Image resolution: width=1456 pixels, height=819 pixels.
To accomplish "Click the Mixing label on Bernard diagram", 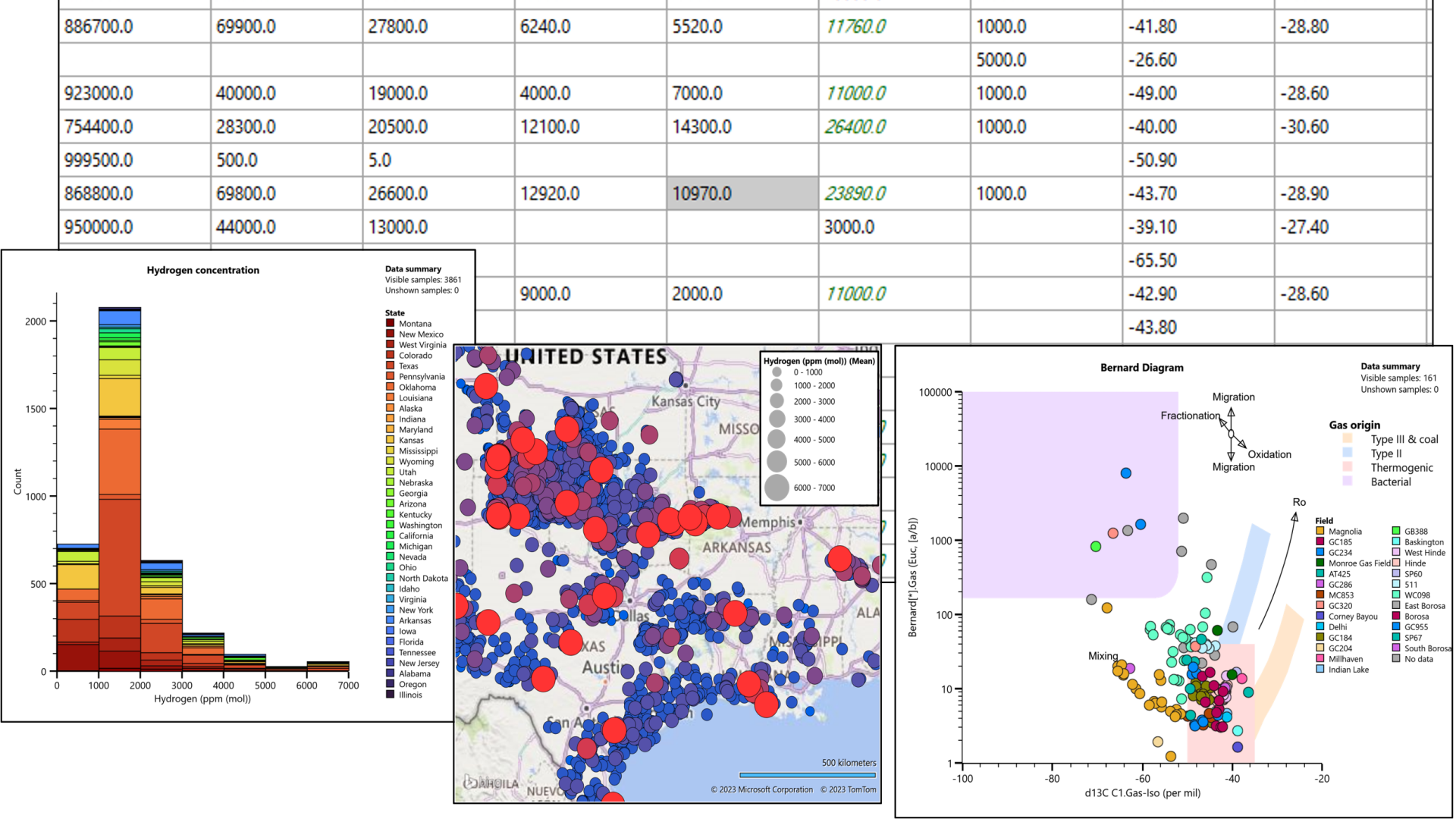I will (x=1103, y=656).
